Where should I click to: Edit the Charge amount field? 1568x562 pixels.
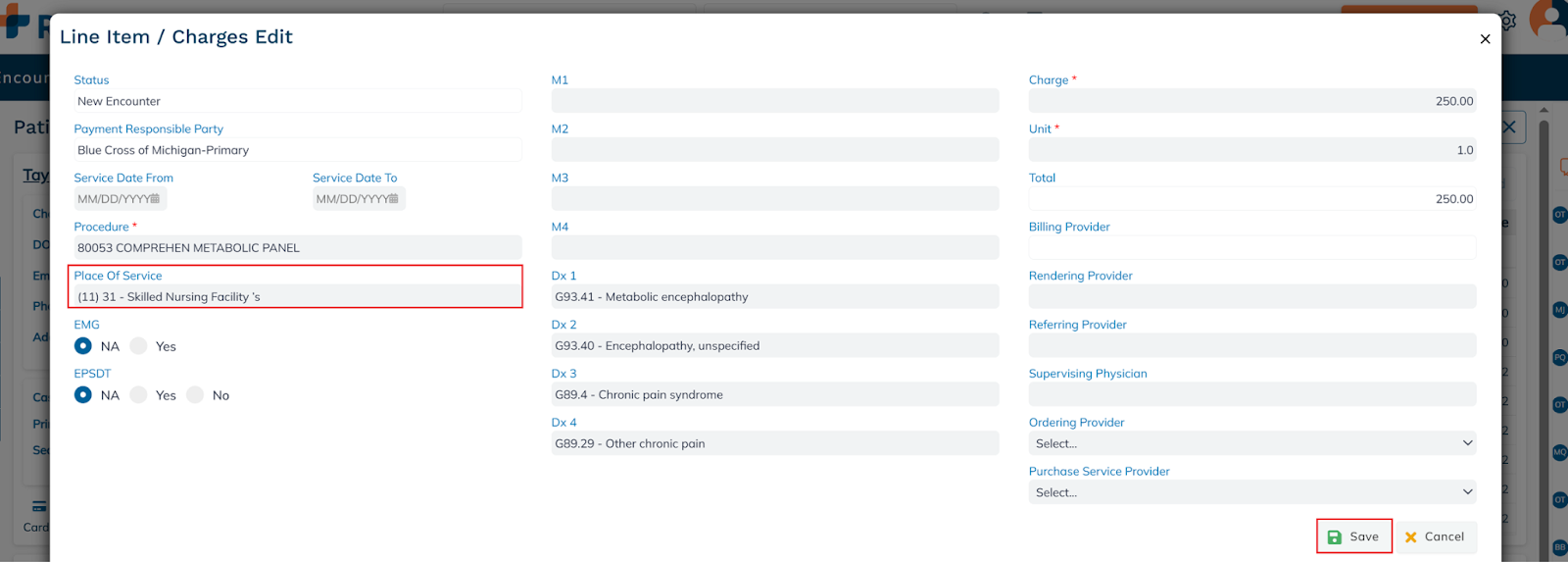point(1251,101)
